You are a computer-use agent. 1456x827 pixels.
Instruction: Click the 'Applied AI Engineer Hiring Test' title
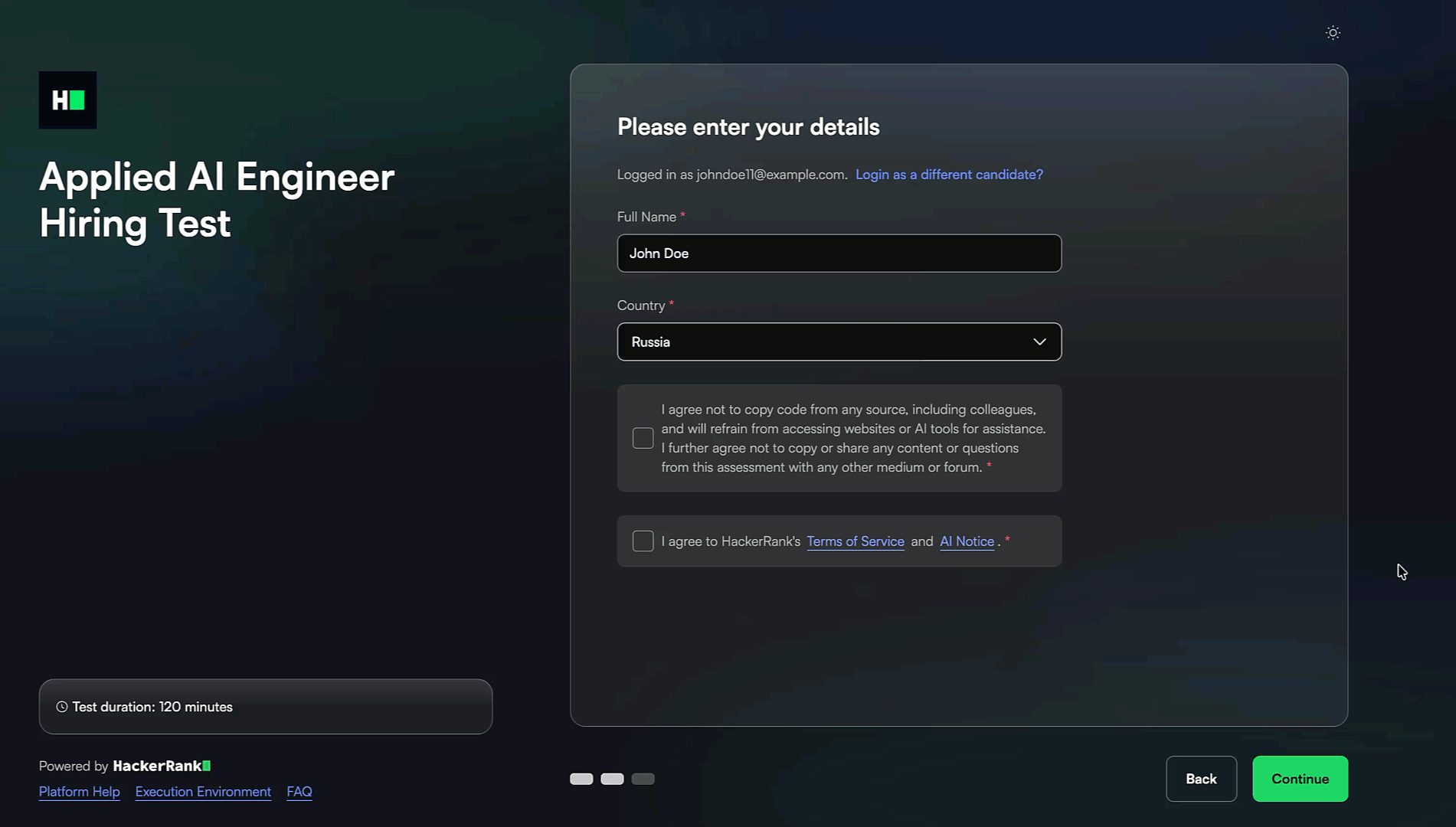tap(217, 200)
